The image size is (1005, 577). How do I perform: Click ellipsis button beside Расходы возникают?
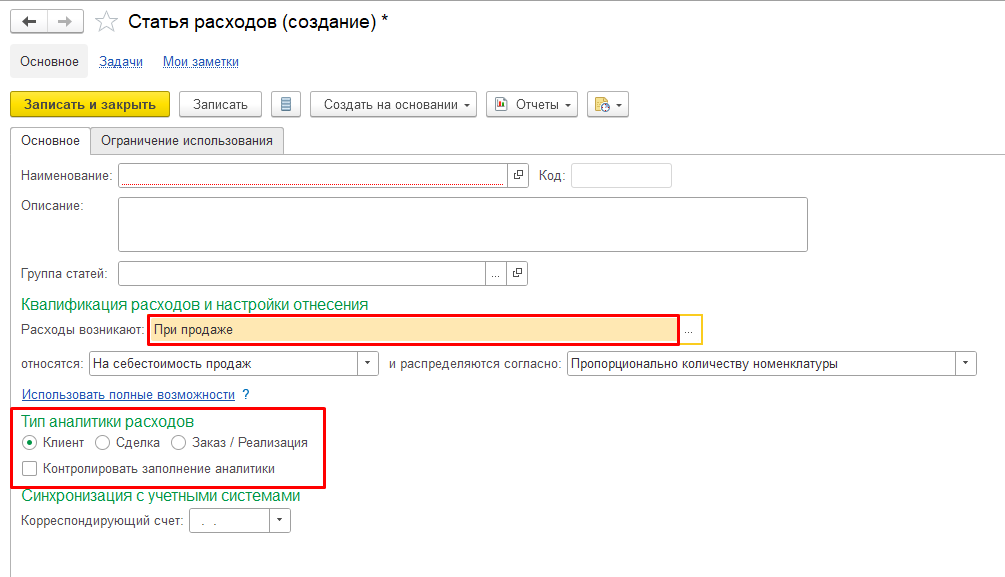tap(689, 330)
